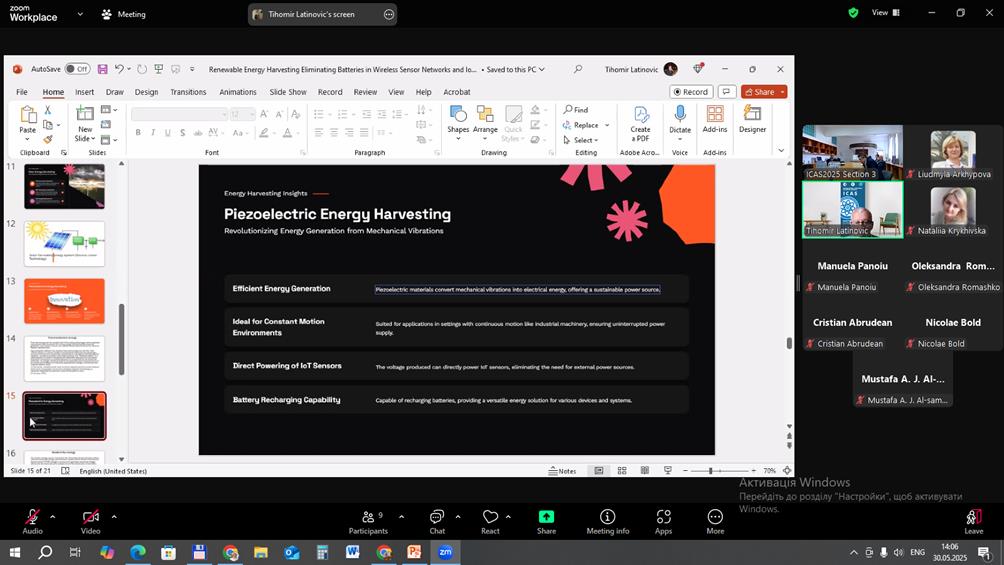The image size is (1004, 565).
Task: Toggle text Shadow formatting
Action: pyautogui.click(x=182, y=133)
